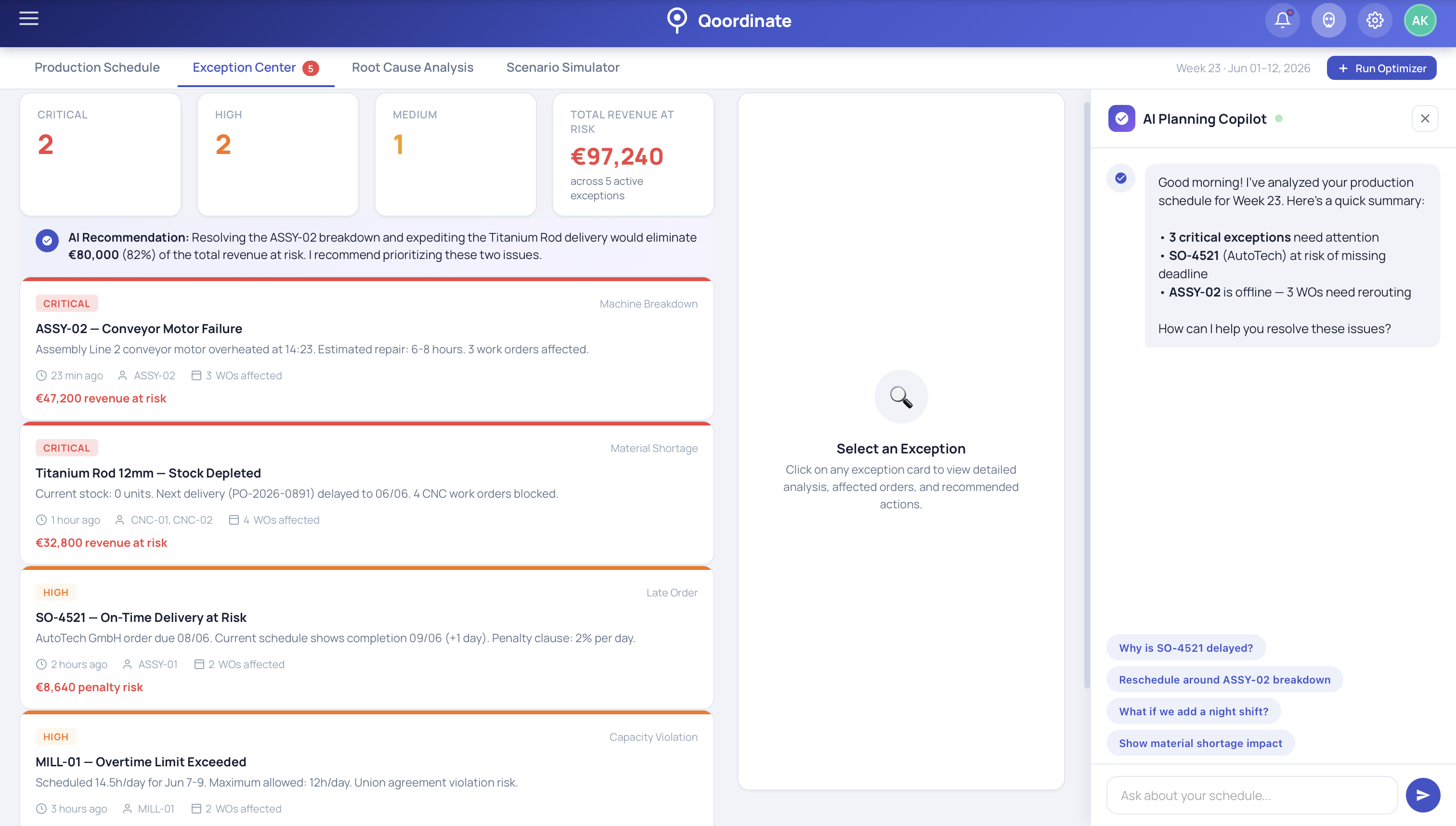
Task: Pick 'Show material shortage impact' suggestion
Action: coord(1200,743)
